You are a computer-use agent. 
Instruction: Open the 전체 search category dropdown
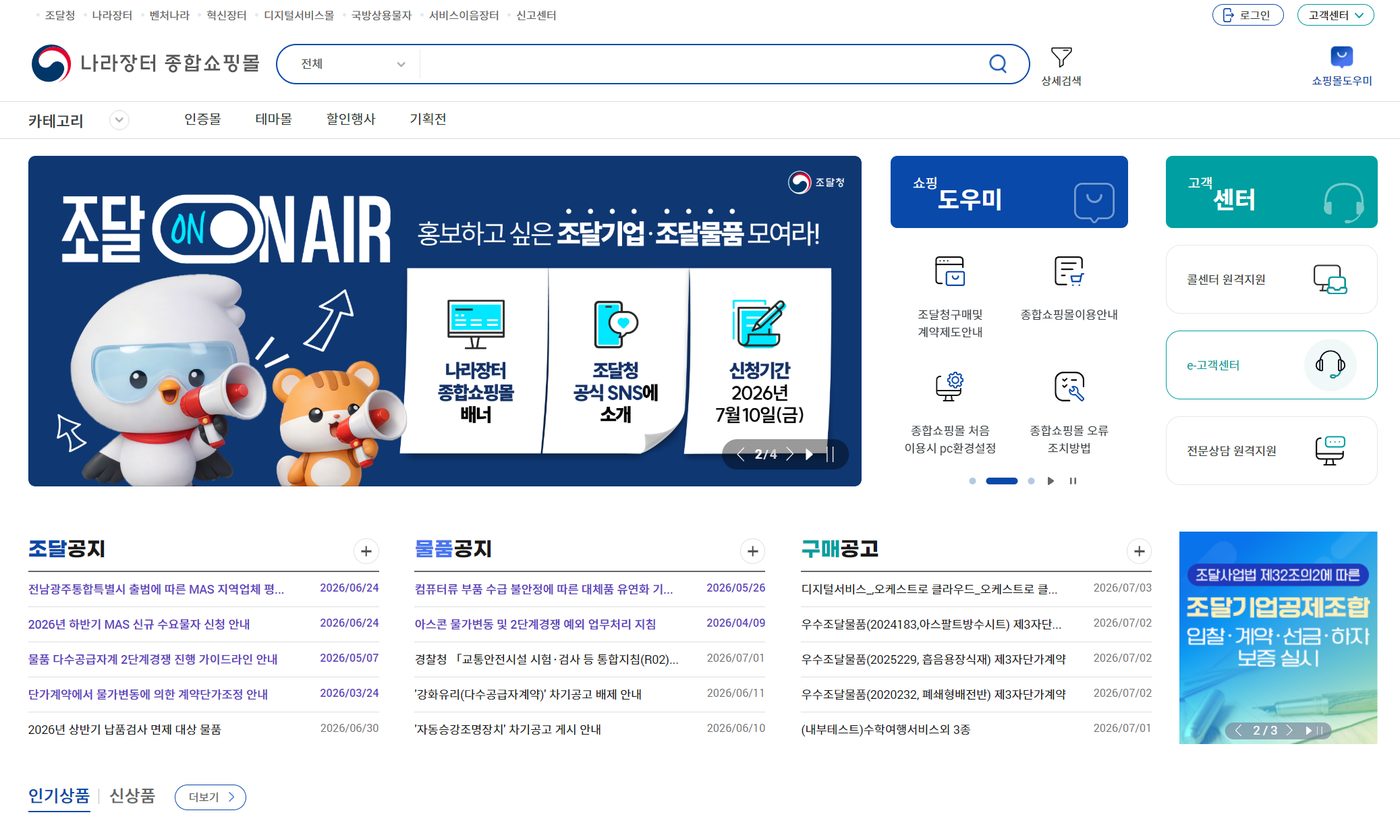pos(353,64)
